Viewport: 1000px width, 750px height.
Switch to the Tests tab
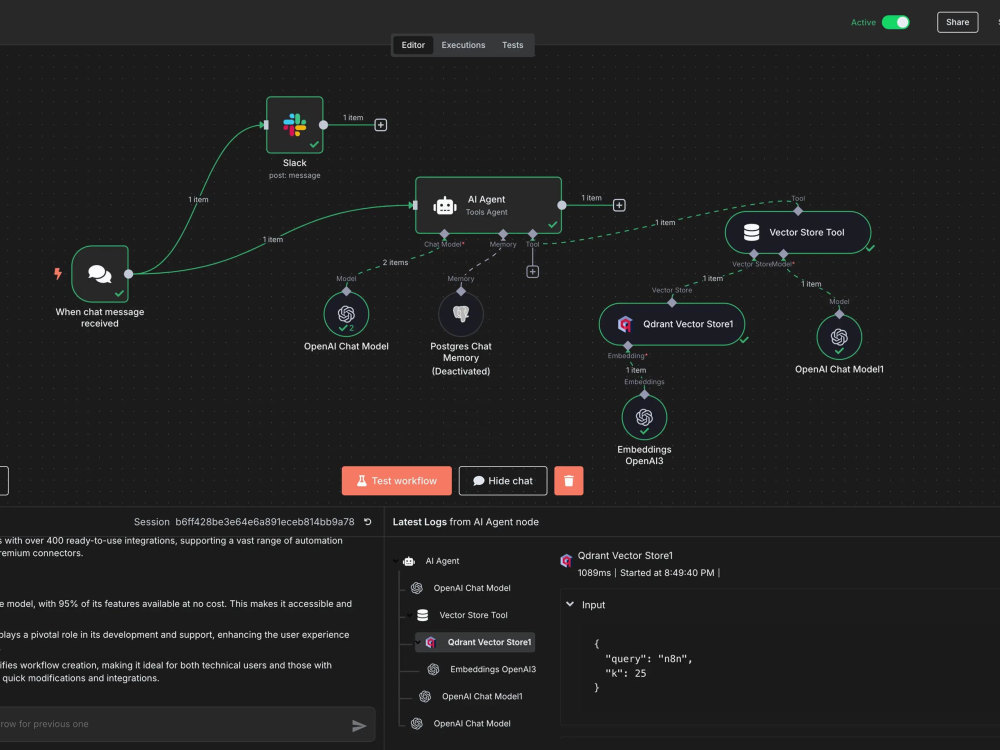pyautogui.click(x=513, y=45)
